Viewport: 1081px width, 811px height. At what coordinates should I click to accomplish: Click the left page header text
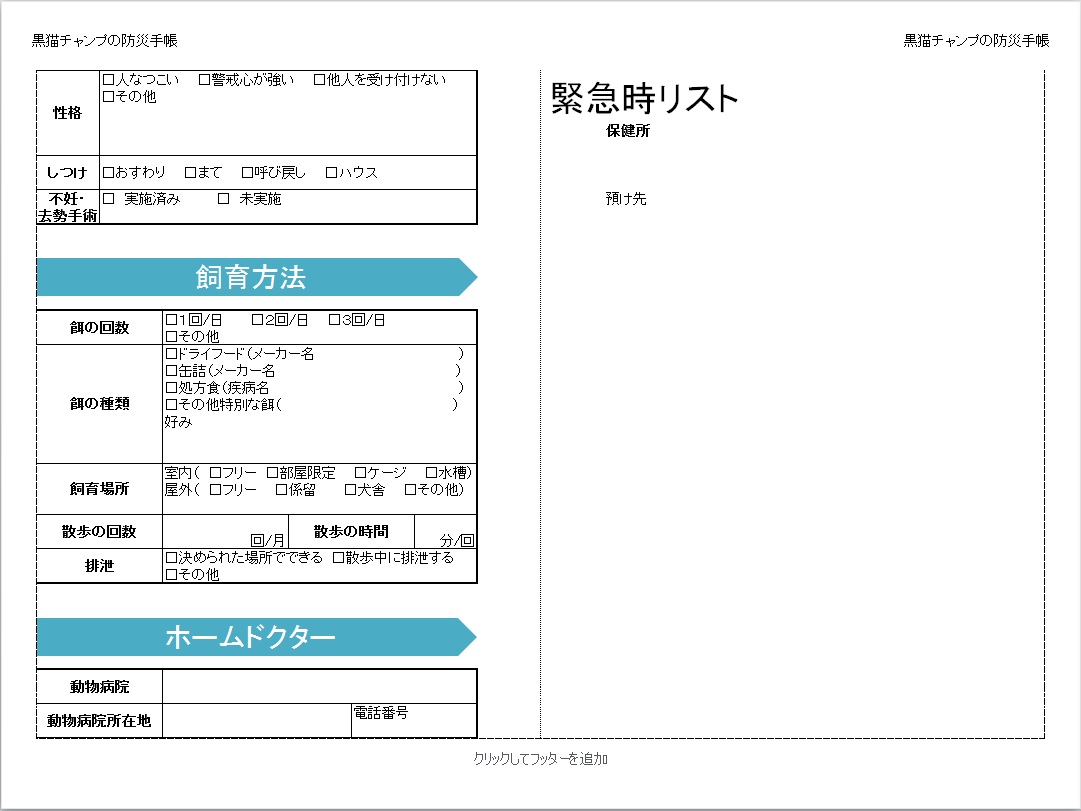pos(105,41)
